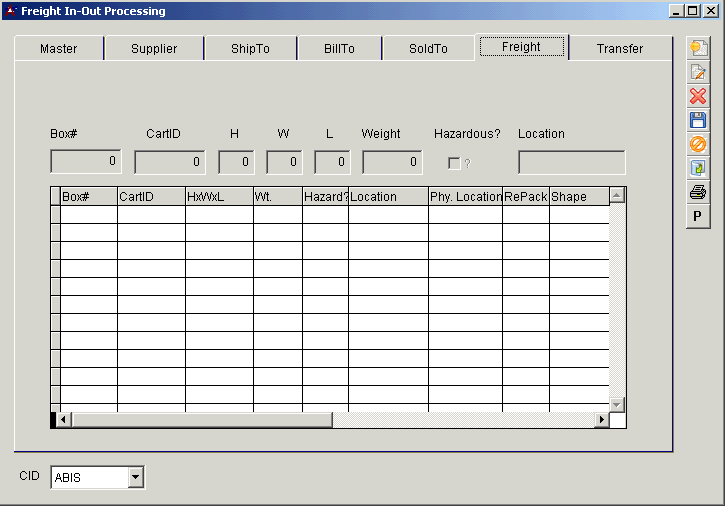Image resolution: width=725 pixels, height=506 pixels.
Task: Click the Refresh icon with green arrows
Action: coord(698,168)
